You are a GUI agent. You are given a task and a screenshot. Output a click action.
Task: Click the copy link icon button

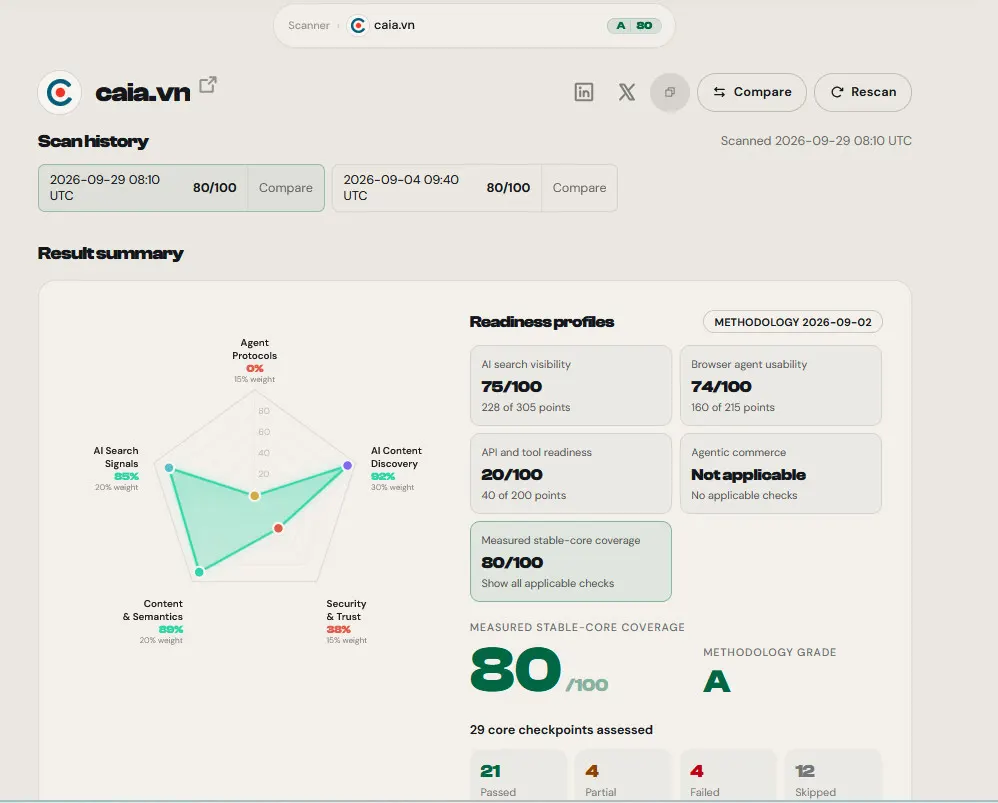pos(670,92)
